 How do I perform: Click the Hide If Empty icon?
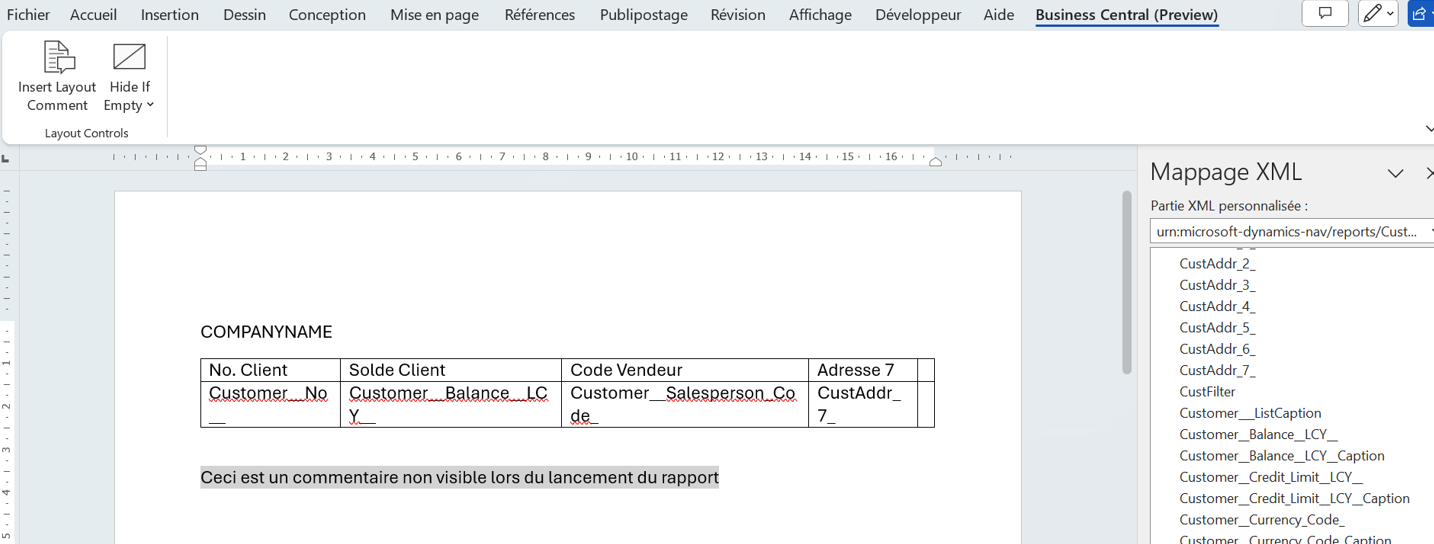click(x=129, y=58)
